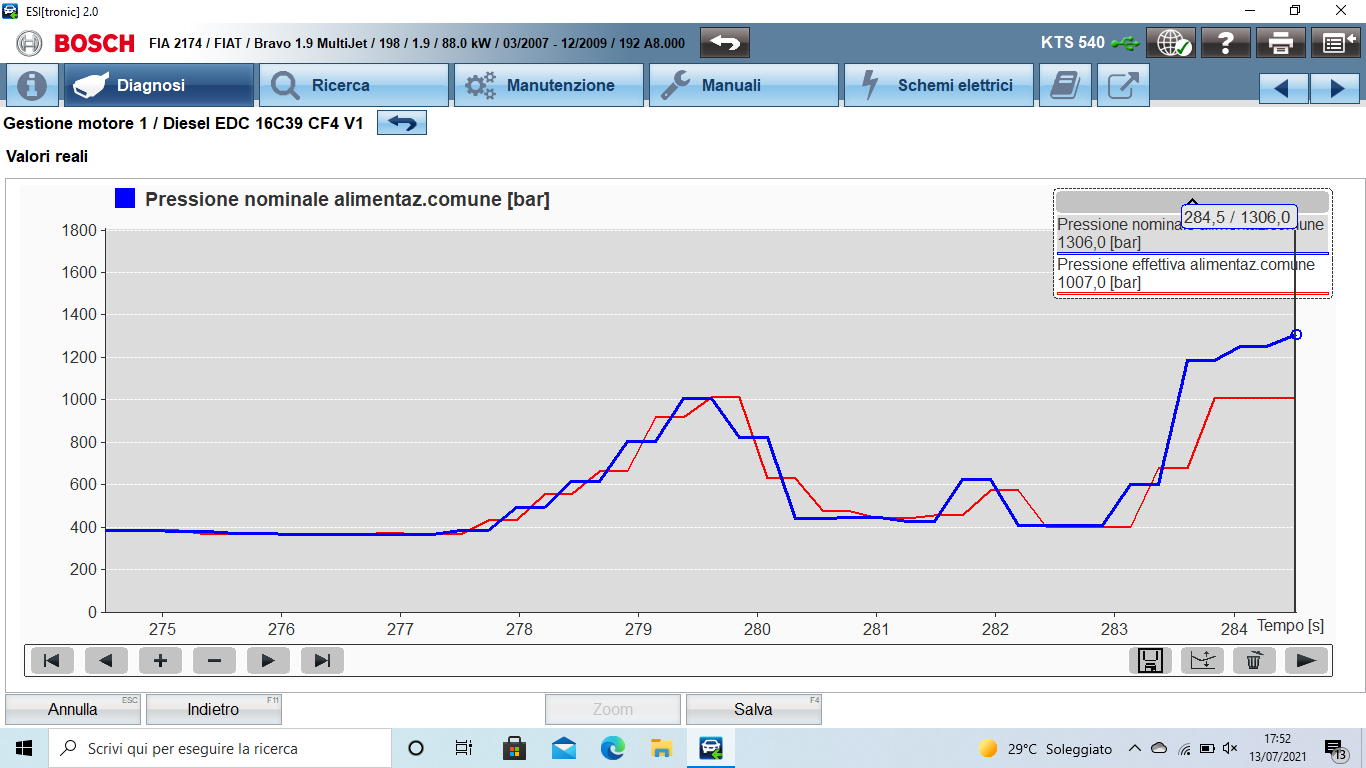Viewport: 1366px width, 768px height.
Task: Open the help question mark icon
Action: coord(1226,43)
